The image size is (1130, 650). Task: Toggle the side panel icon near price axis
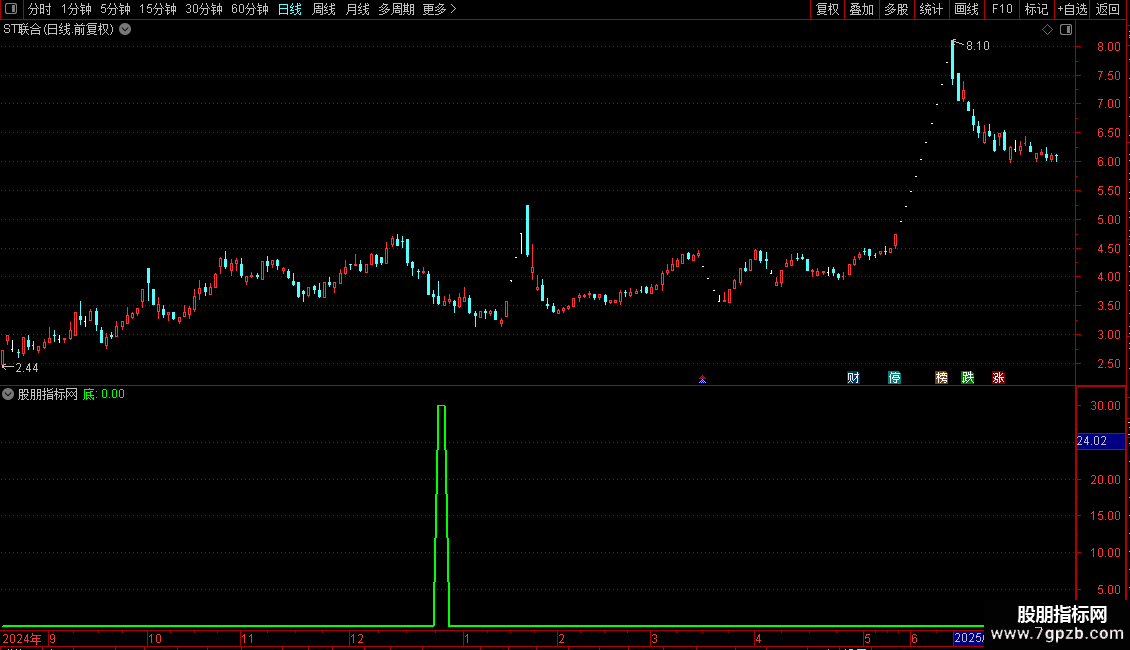[1066, 30]
